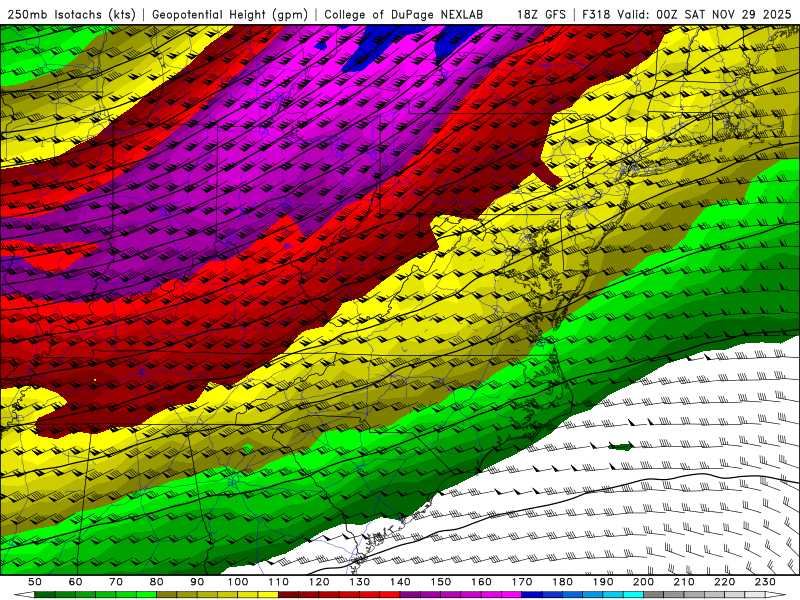Click the legend value 210

click(684, 582)
